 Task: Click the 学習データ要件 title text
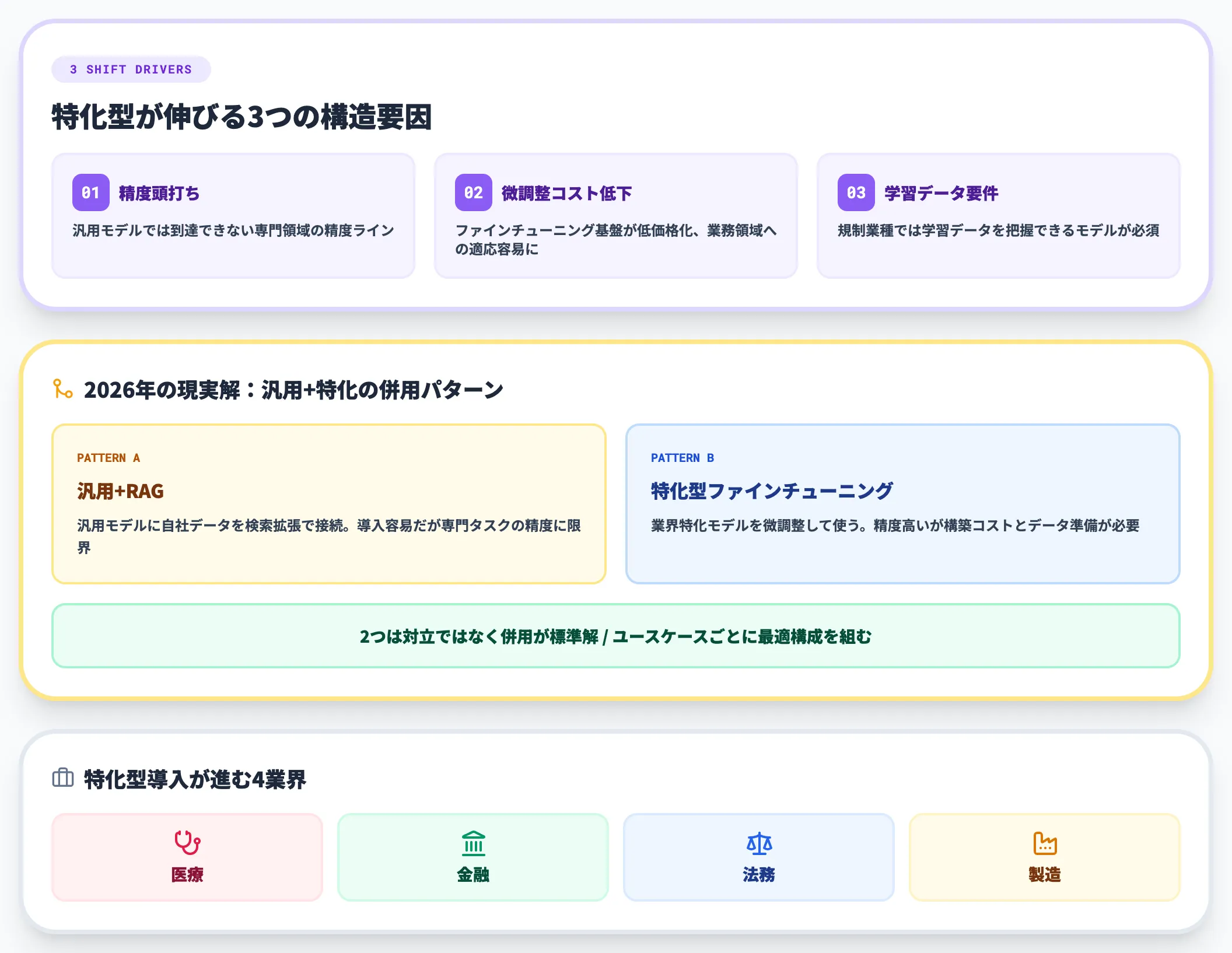tap(941, 193)
